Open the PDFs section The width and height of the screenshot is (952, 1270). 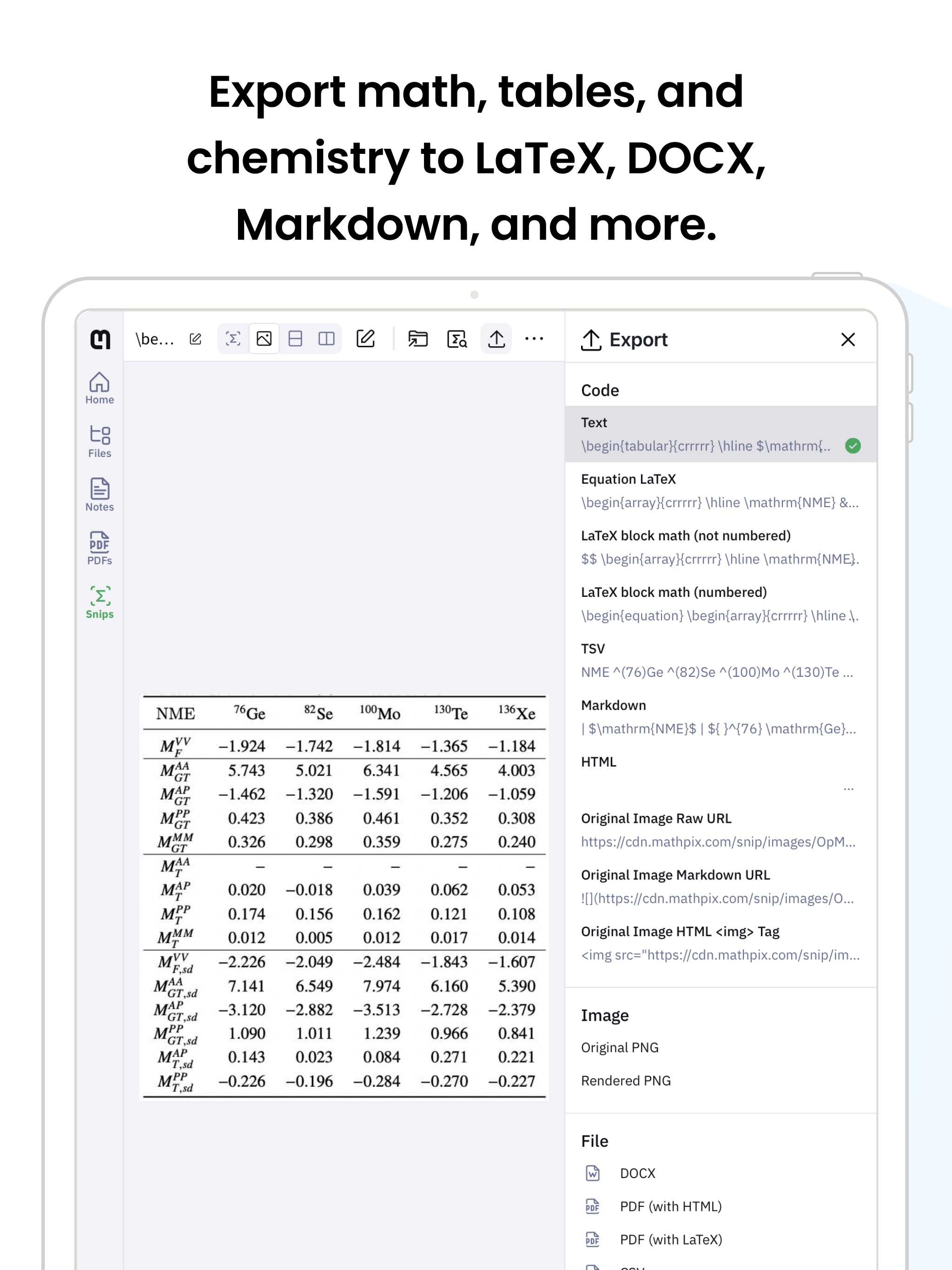[99, 549]
